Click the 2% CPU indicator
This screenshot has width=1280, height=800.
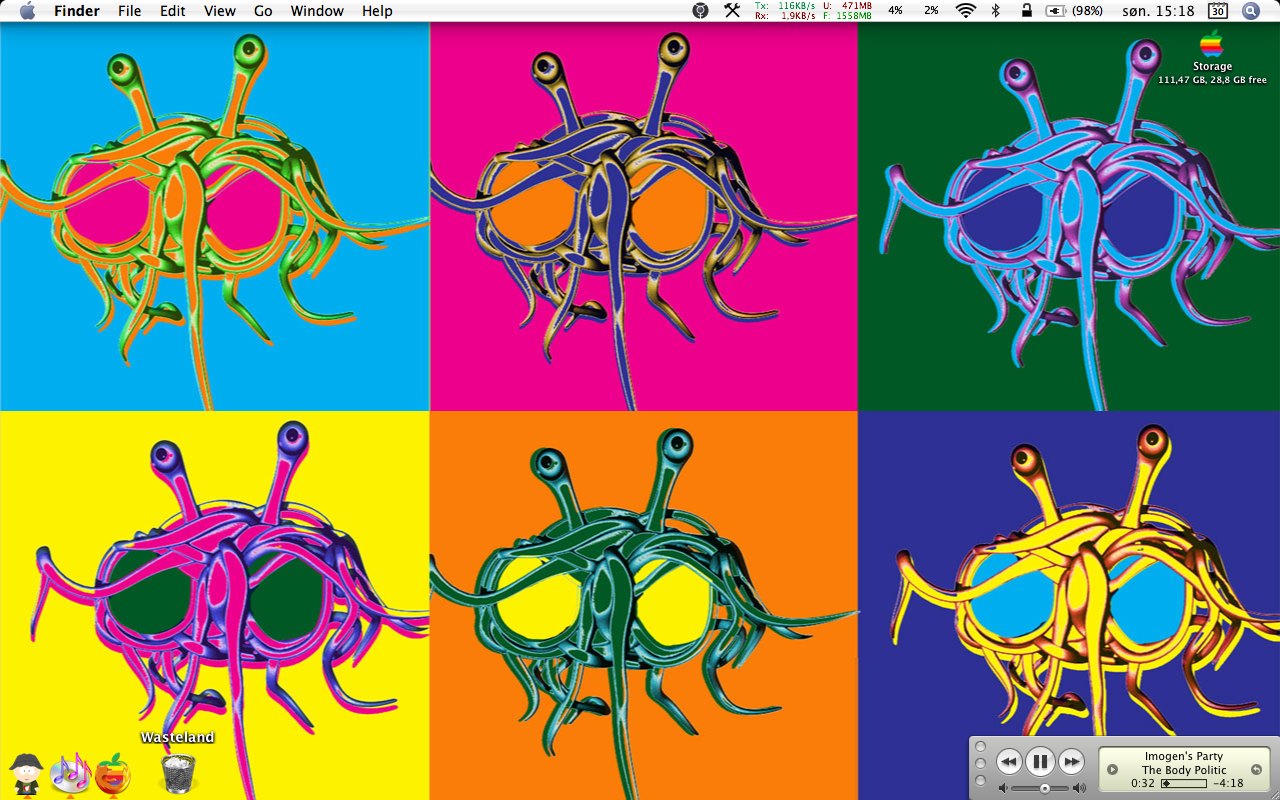click(x=931, y=11)
